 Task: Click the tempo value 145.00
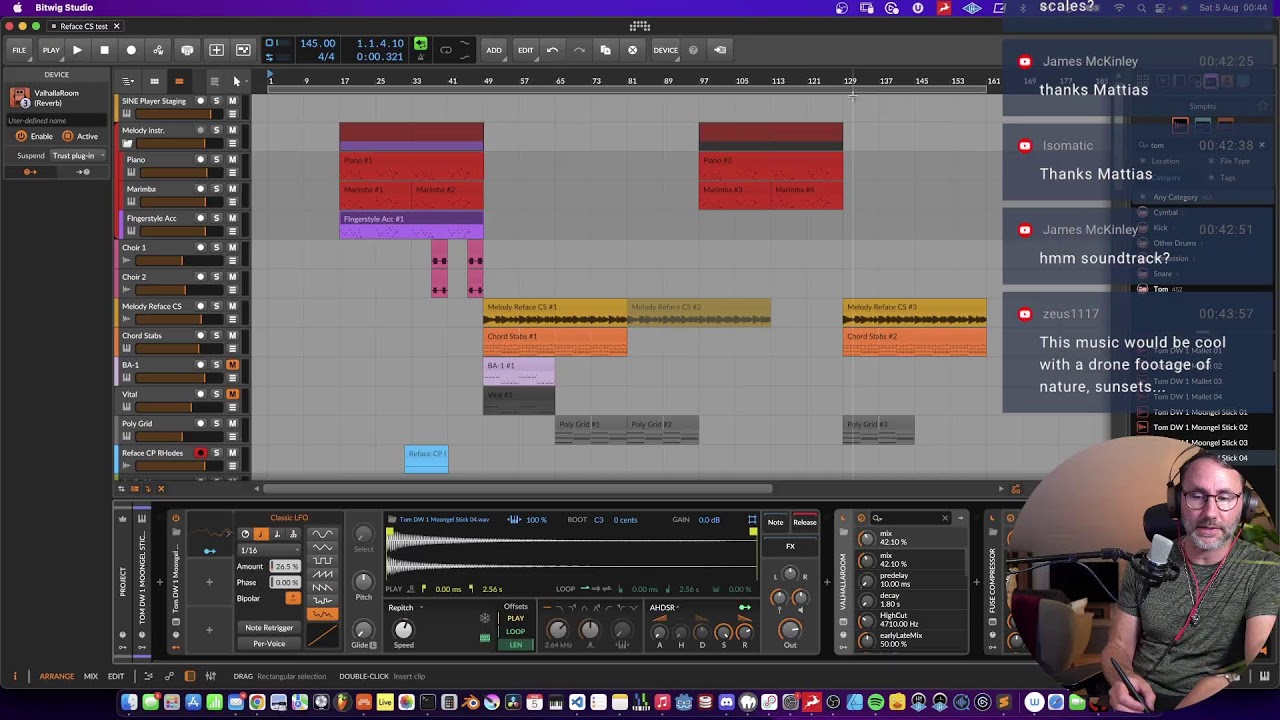click(317, 44)
